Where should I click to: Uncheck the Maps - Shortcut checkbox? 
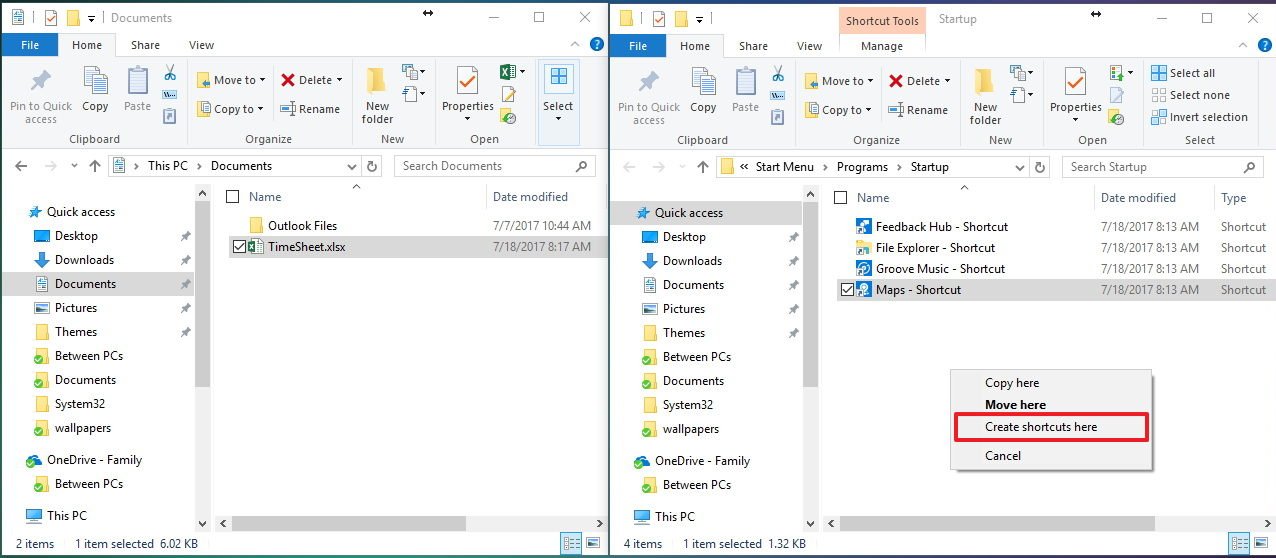pyautogui.click(x=847, y=290)
